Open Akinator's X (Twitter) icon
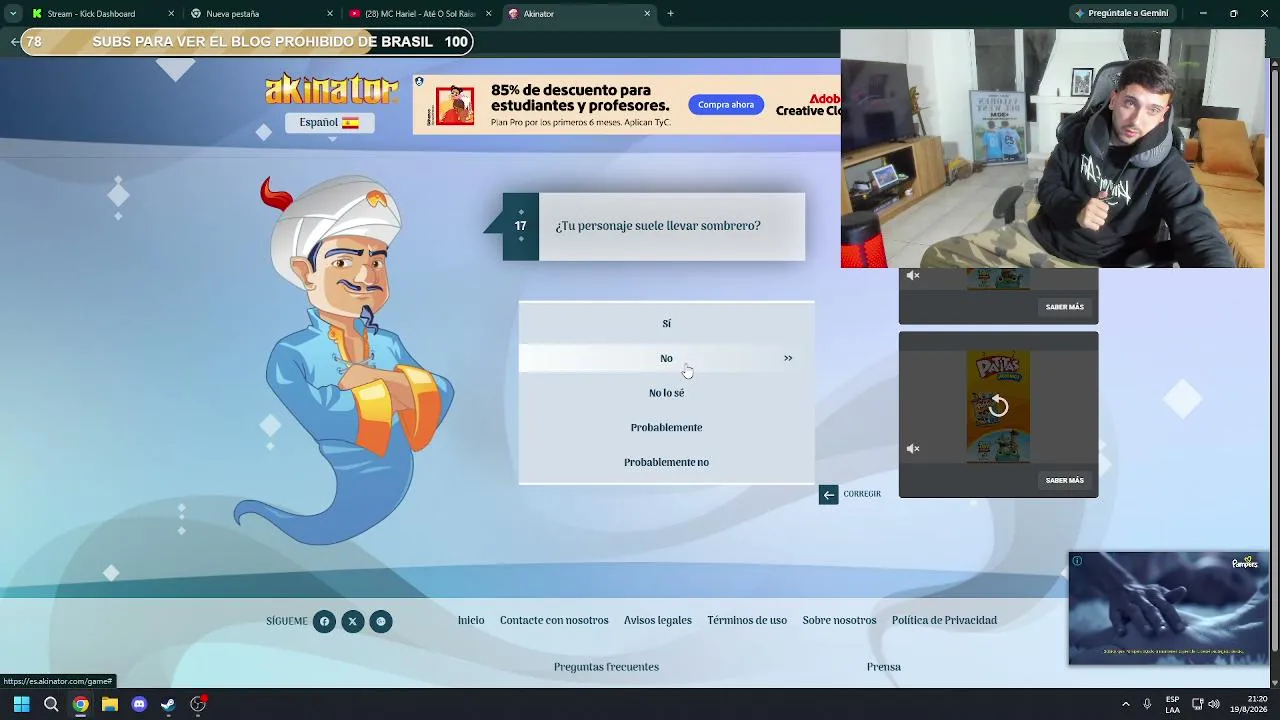Viewport: 1280px width, 720px height. coord(352,622)
